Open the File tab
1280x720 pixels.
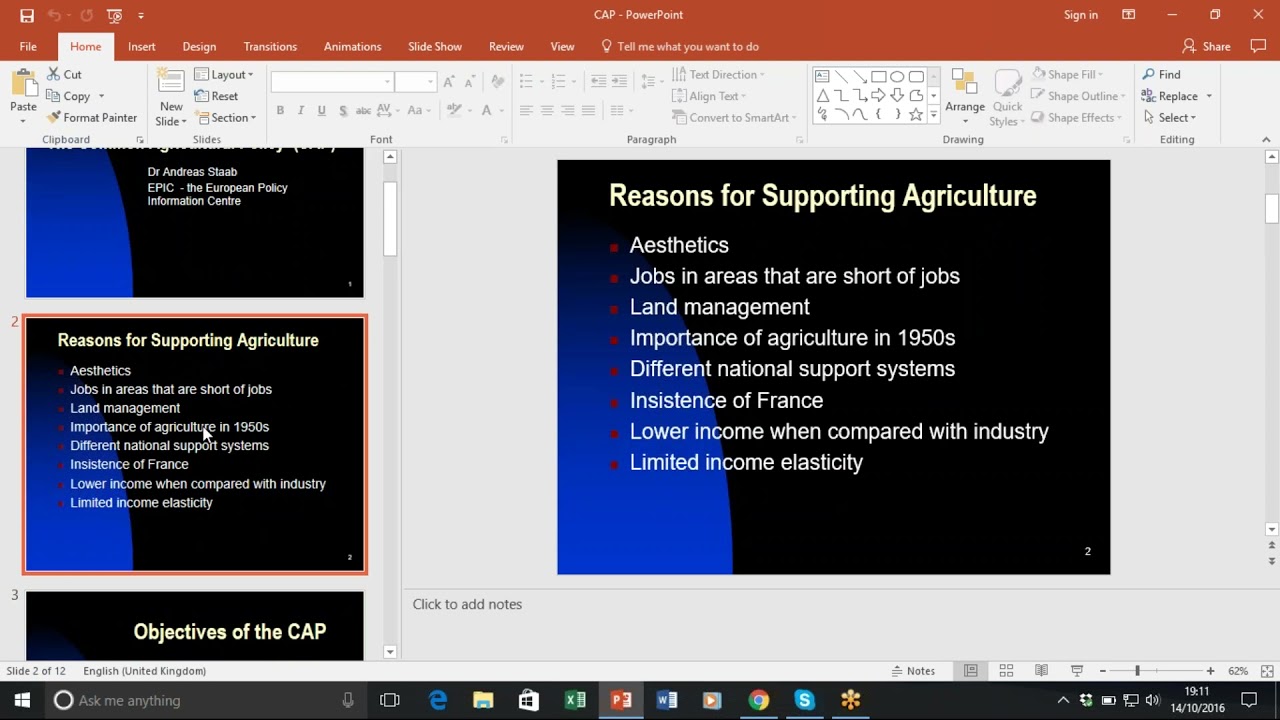tap(28, 46)
